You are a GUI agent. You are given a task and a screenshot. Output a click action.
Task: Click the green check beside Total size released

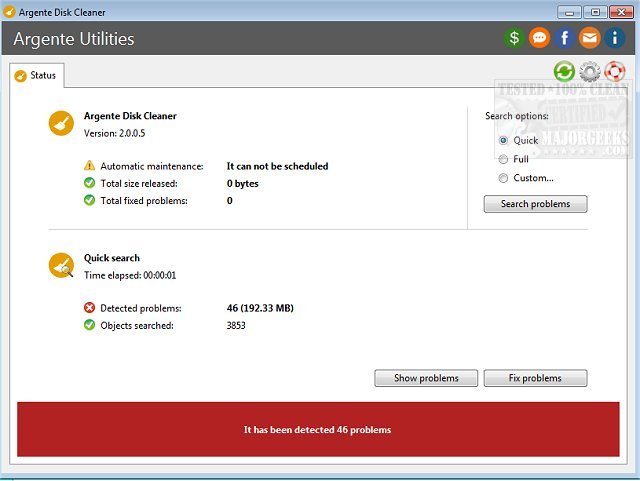[x=89, y=183]
